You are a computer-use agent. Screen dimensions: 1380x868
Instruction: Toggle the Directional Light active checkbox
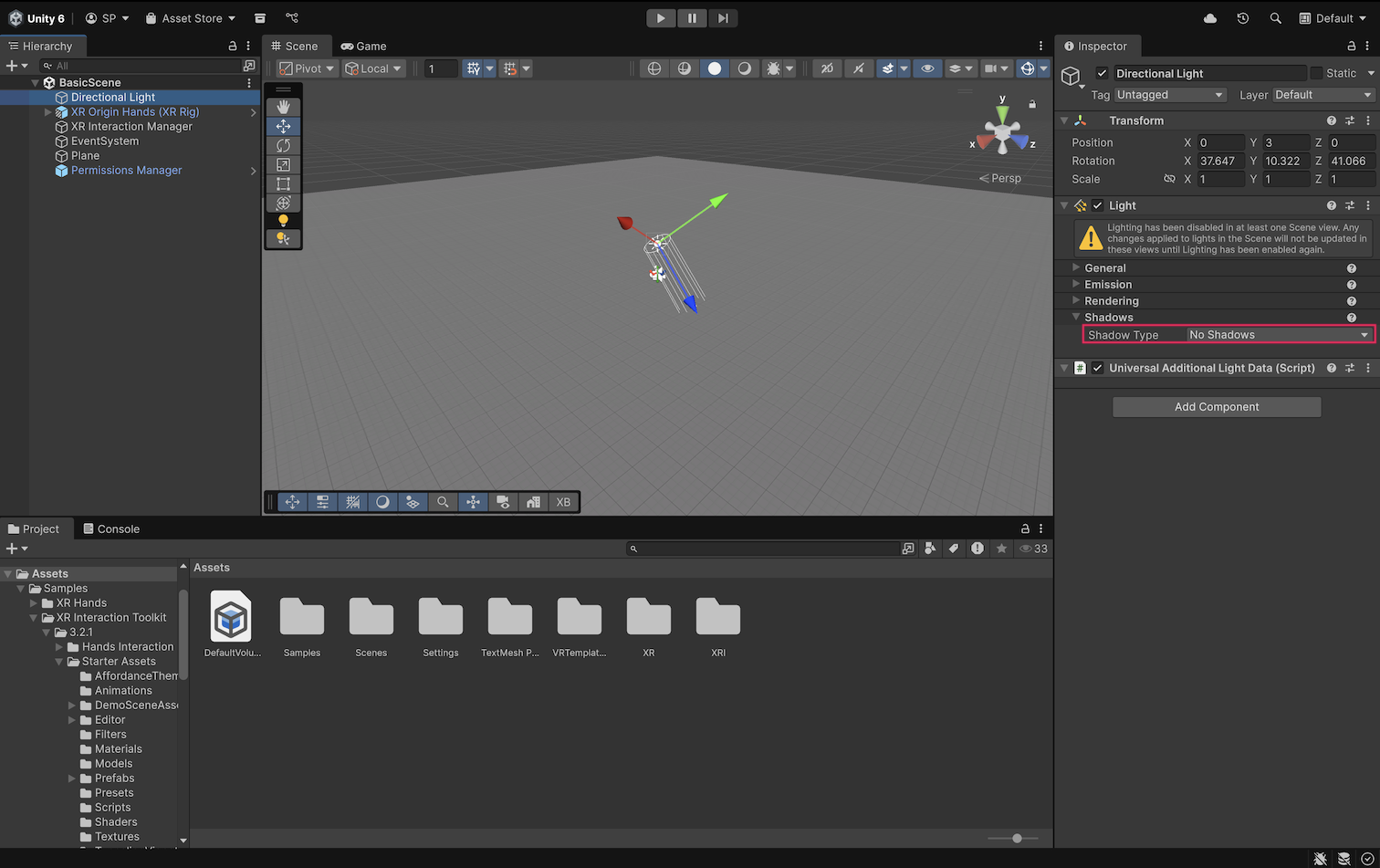coord(1102,73)
